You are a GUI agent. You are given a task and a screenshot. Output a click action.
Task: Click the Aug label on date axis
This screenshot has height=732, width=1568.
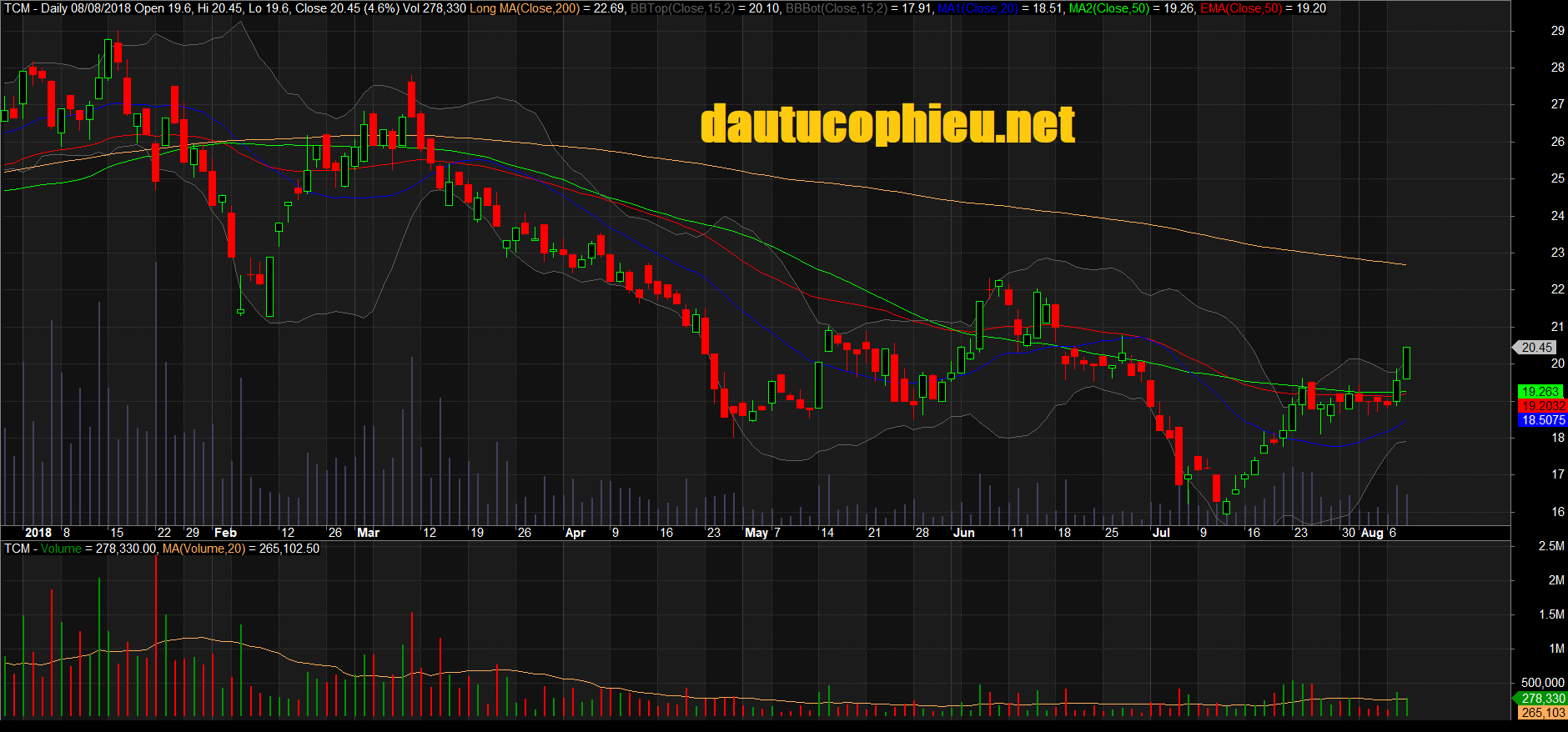coord(1372,533)
